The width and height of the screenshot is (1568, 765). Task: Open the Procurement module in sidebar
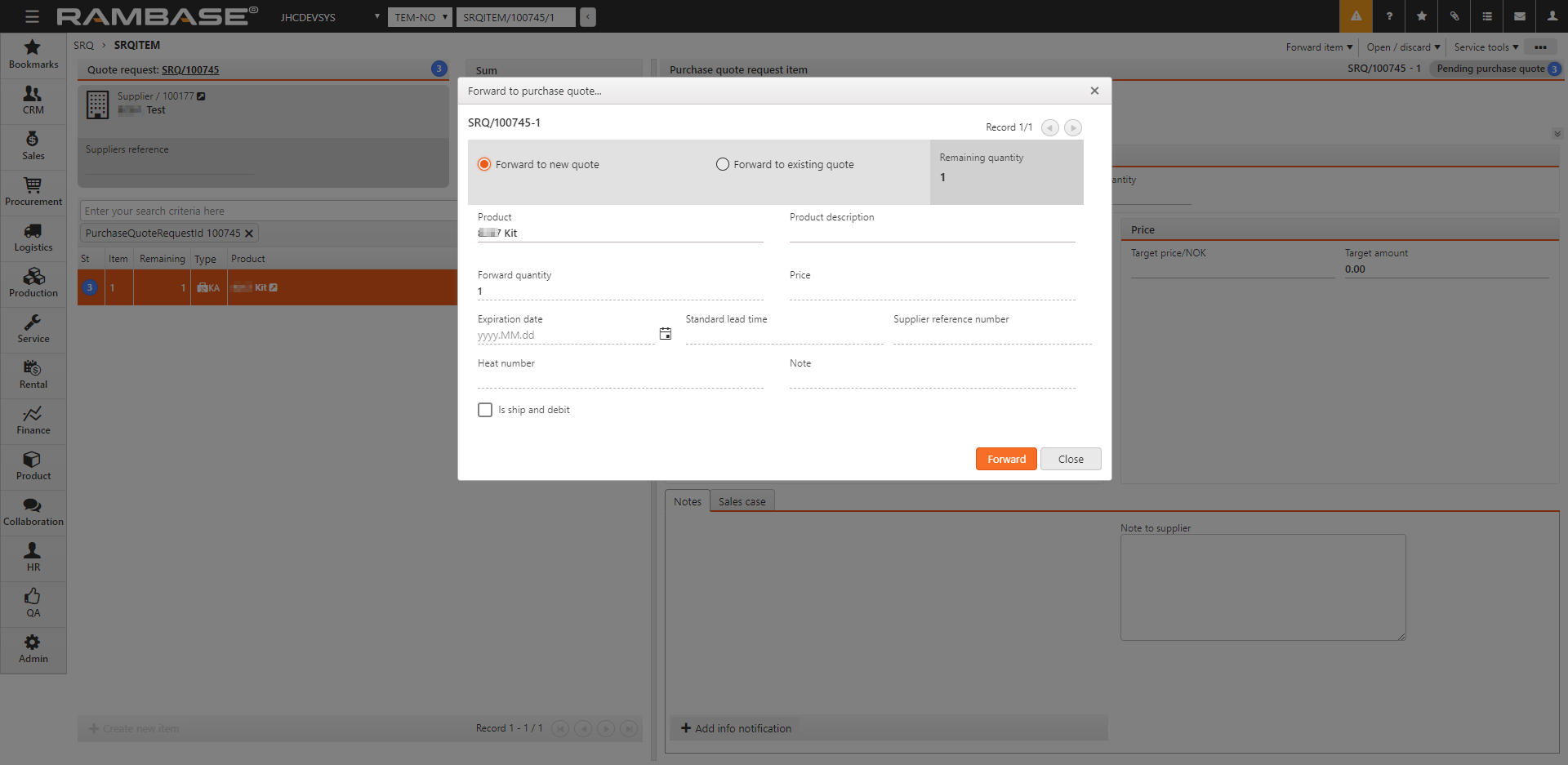33,192
